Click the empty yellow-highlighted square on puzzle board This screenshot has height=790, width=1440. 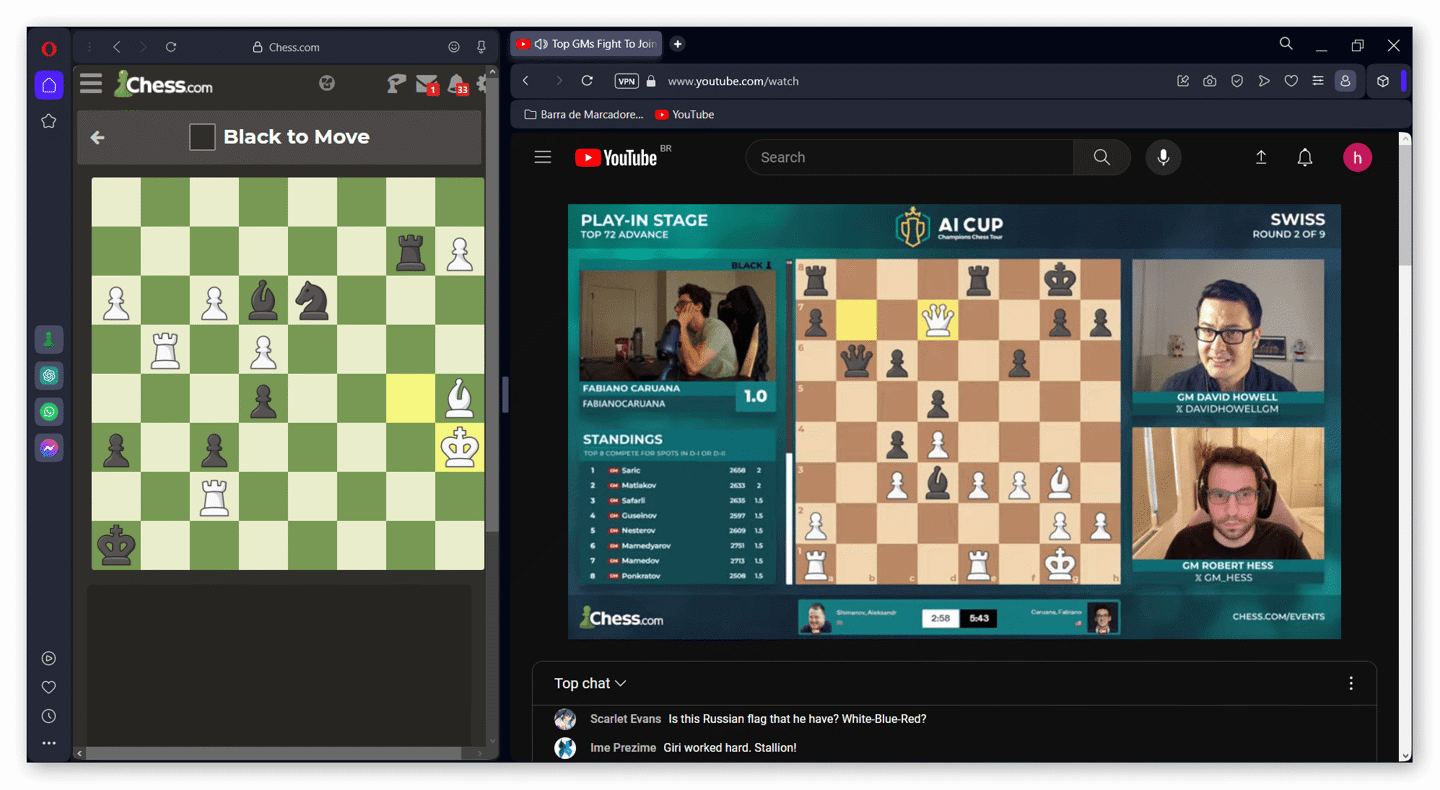(410, 398)
